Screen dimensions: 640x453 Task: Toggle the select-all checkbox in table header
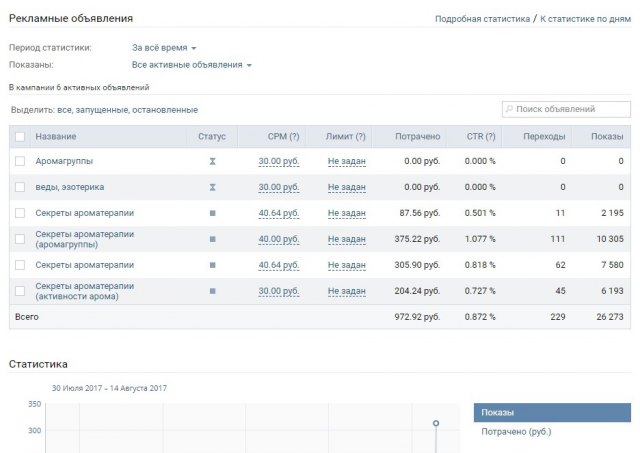[20, 136]
